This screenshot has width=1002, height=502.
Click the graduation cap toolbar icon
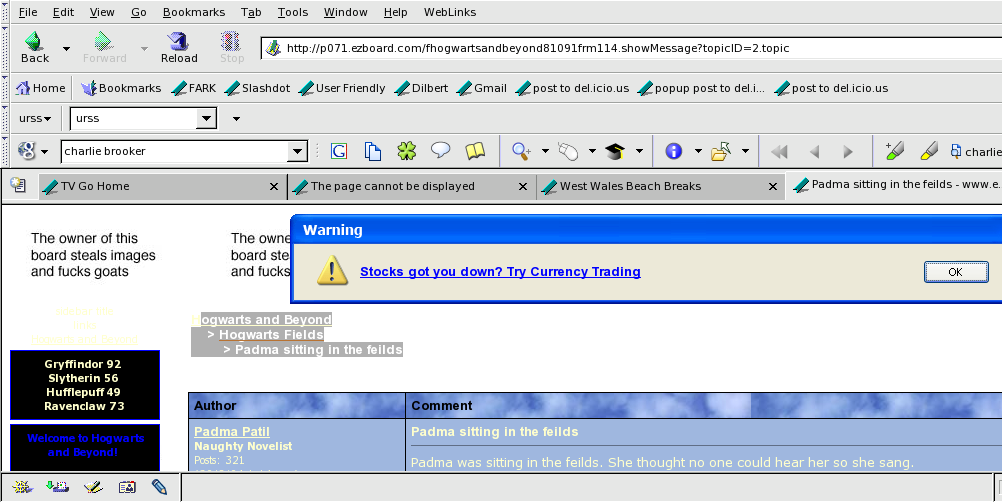(x=614, y=151)
